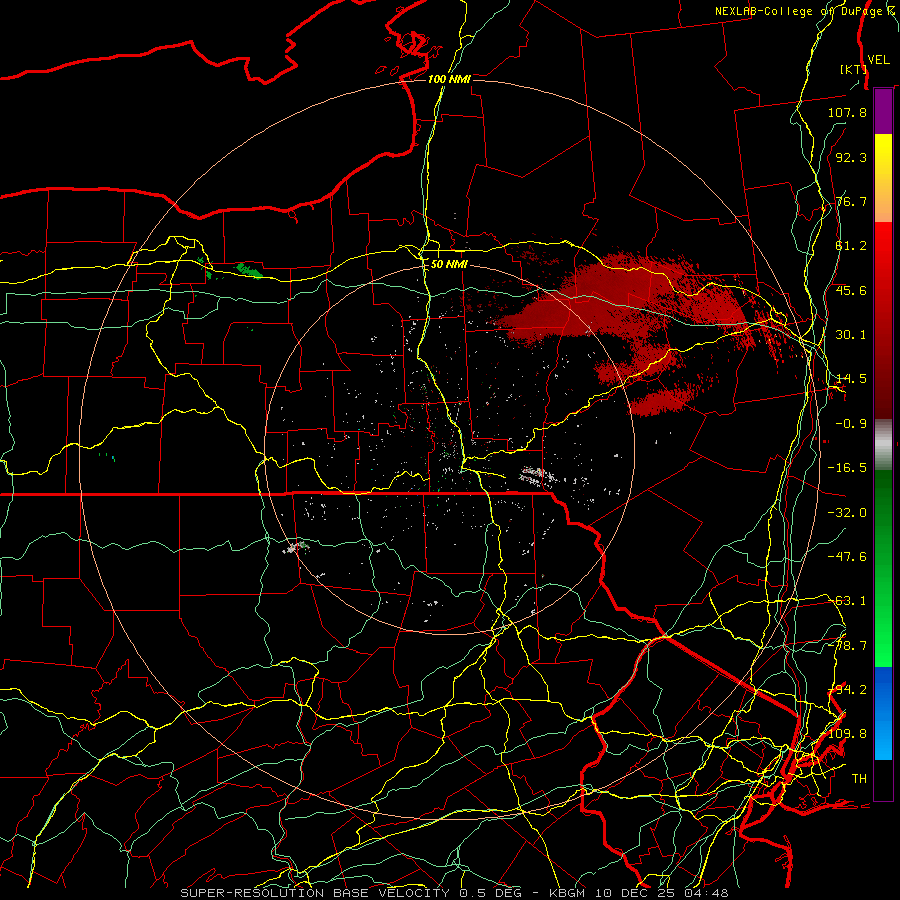Click the Super-Resolution Base Velocity caption
The image size is (900, 900).
coord(455,893)
